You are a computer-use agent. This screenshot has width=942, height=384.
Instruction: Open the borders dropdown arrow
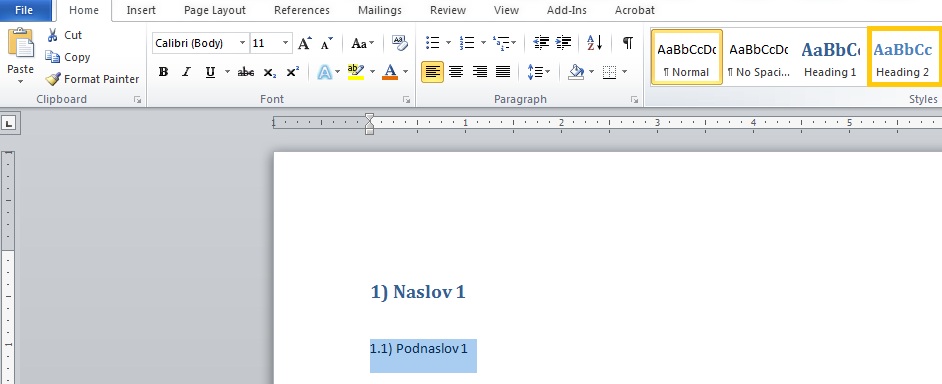pyautogui.click(x=624, y=72)
